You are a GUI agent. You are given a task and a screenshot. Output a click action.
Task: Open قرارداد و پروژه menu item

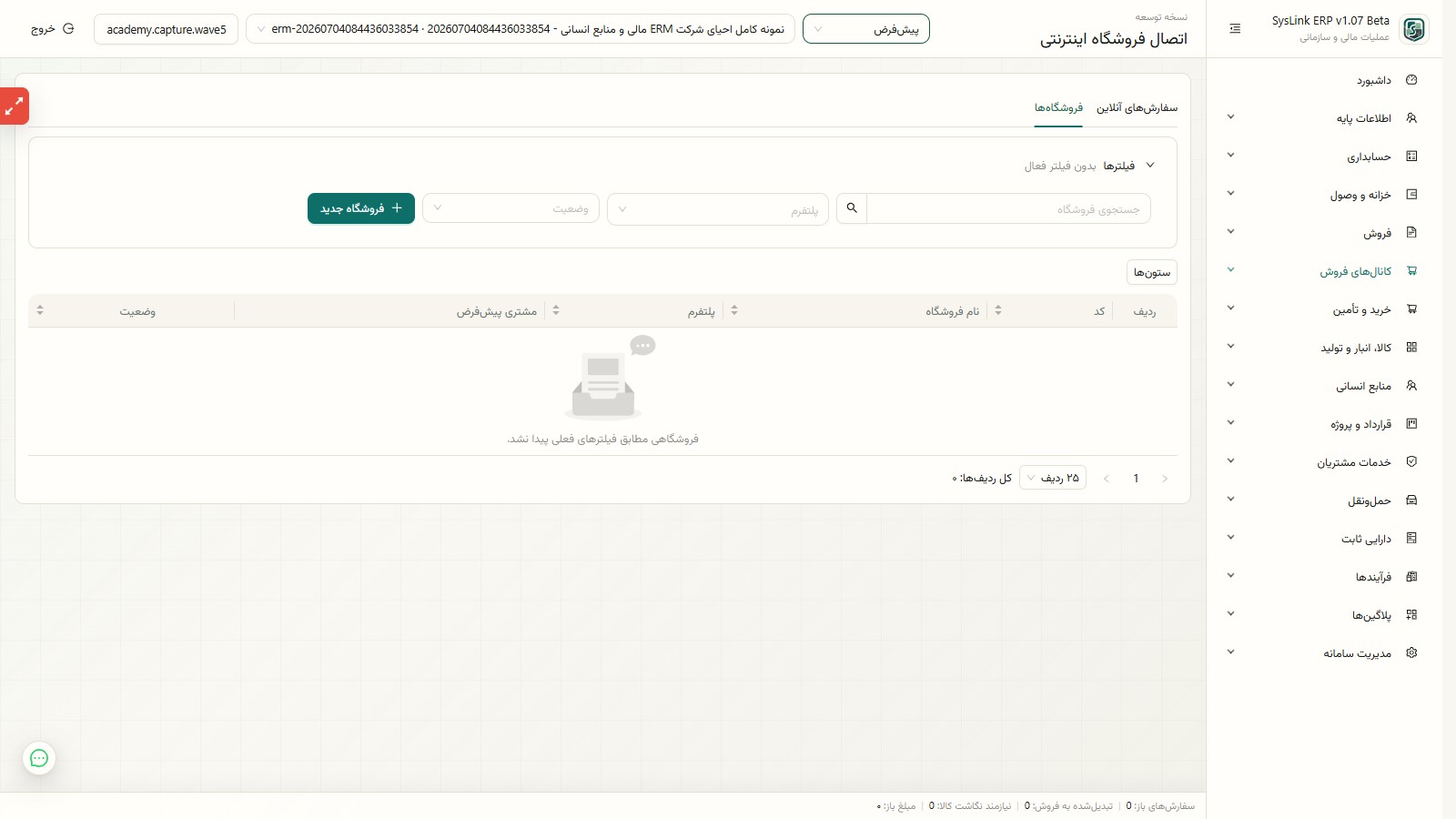coord(1324,424)
